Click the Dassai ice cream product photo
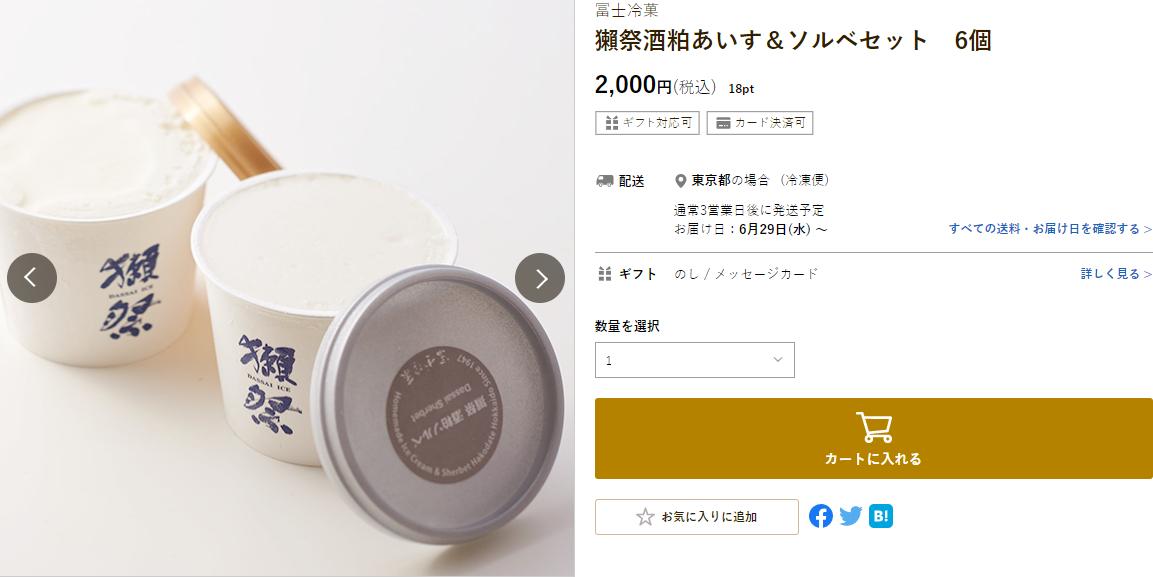 287,288
